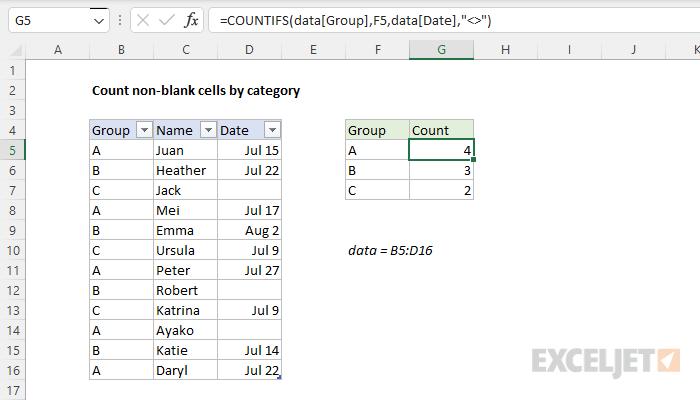This screenshot has width=700, height=400.
Task: Click the note 'data = B5:D16'
Action: point(390,250)
